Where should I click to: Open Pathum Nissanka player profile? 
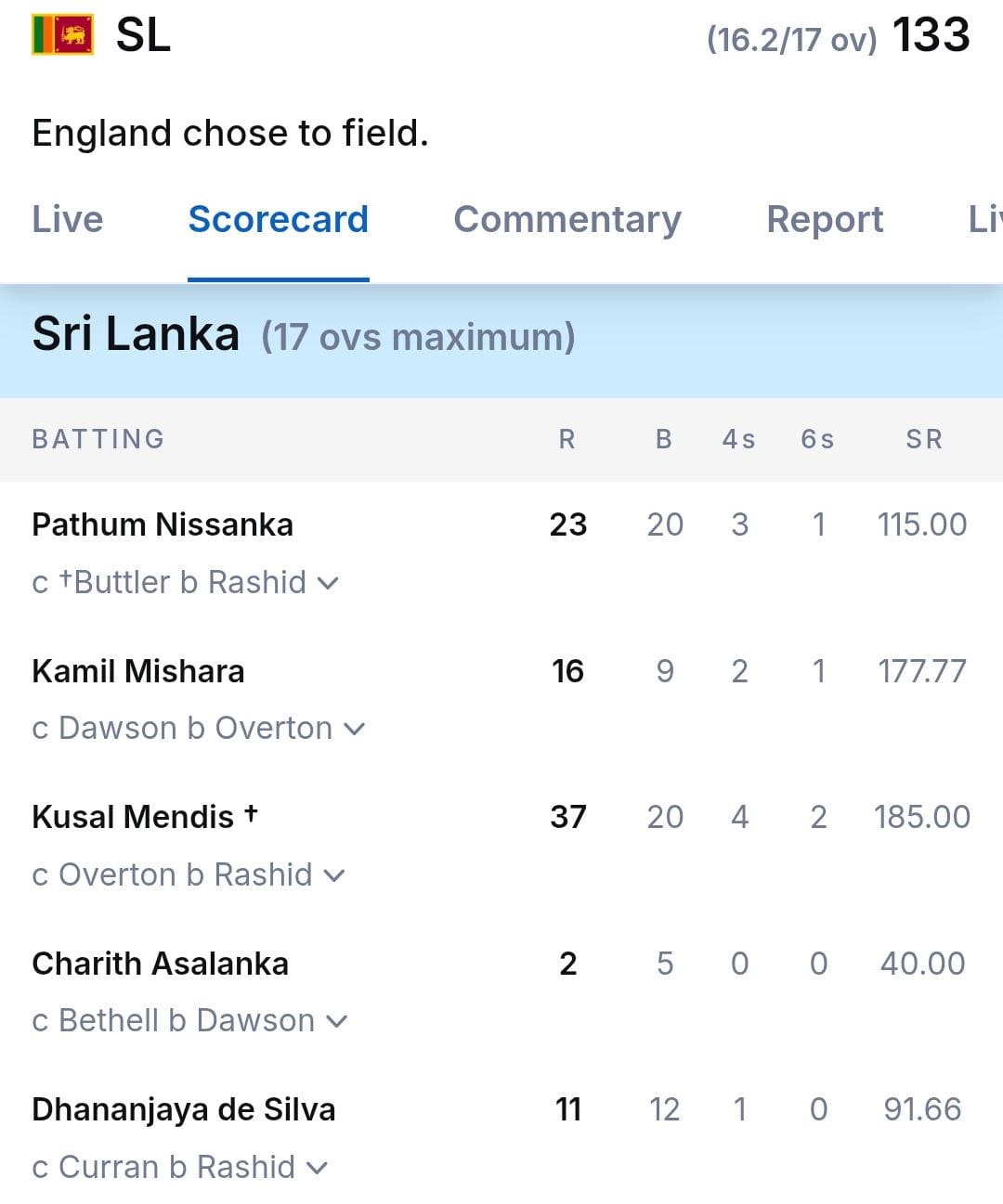tap(163, 524)
